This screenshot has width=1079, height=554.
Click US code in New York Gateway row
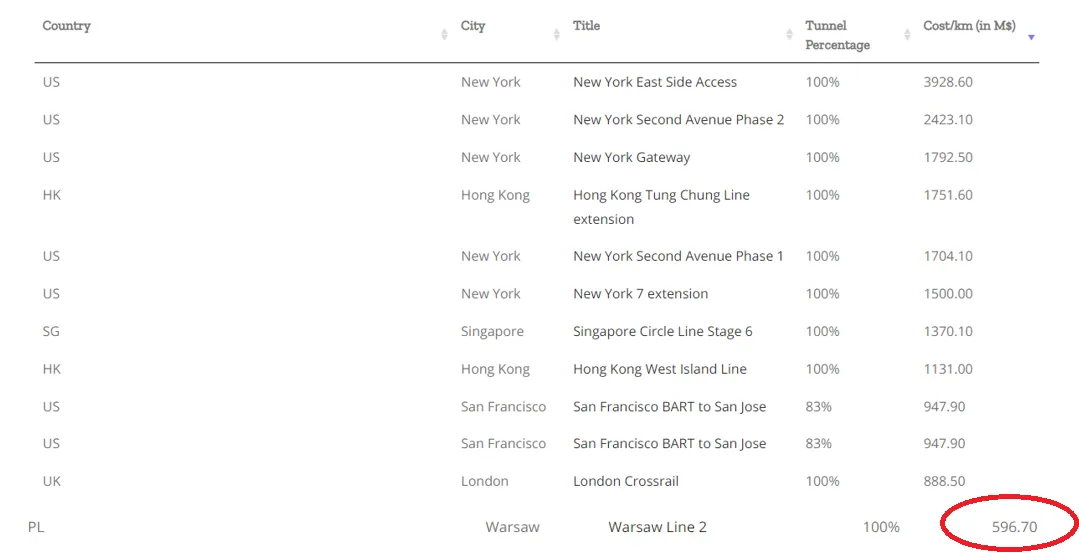pos(51,158)
